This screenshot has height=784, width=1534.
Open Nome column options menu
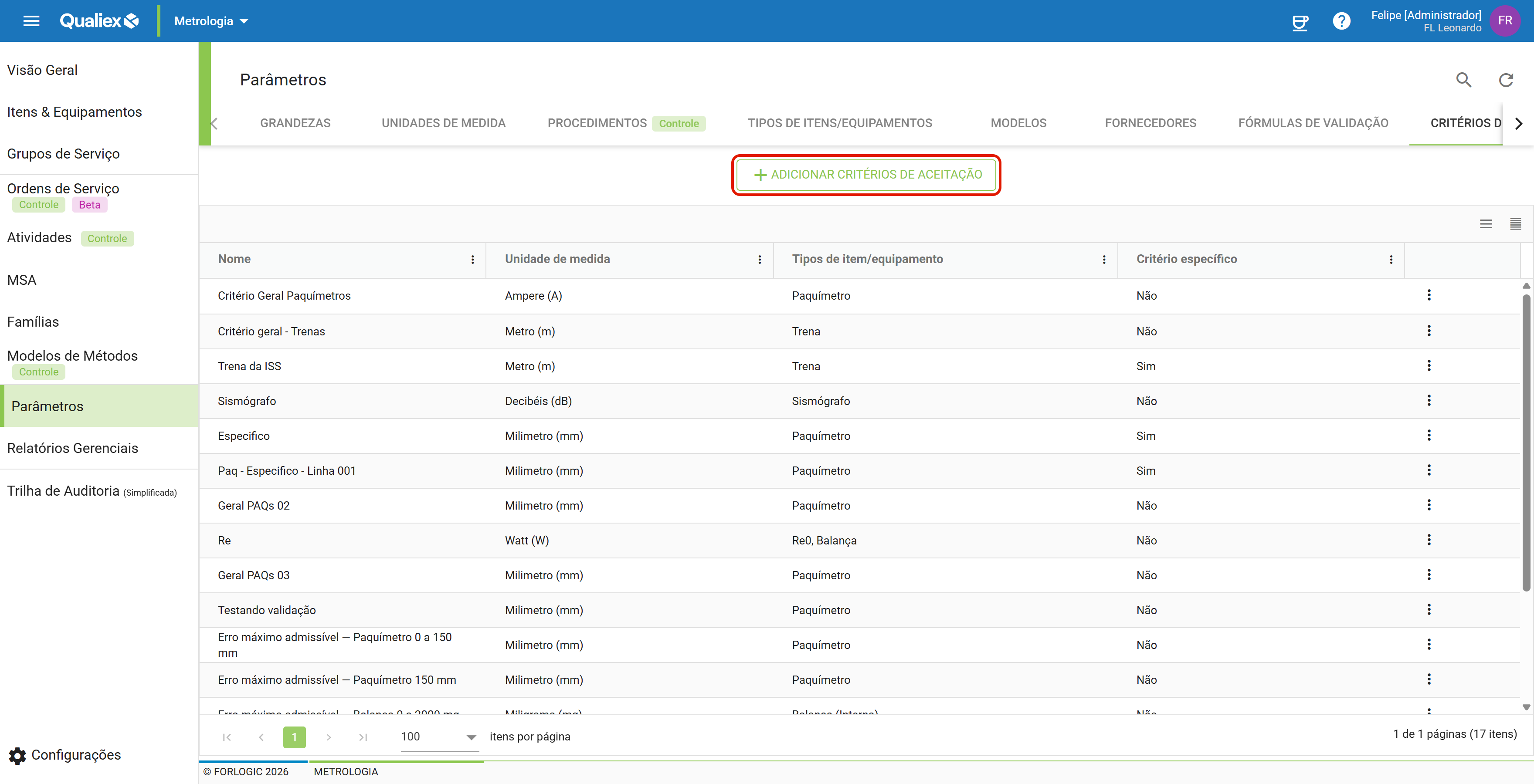click(473, 260)
